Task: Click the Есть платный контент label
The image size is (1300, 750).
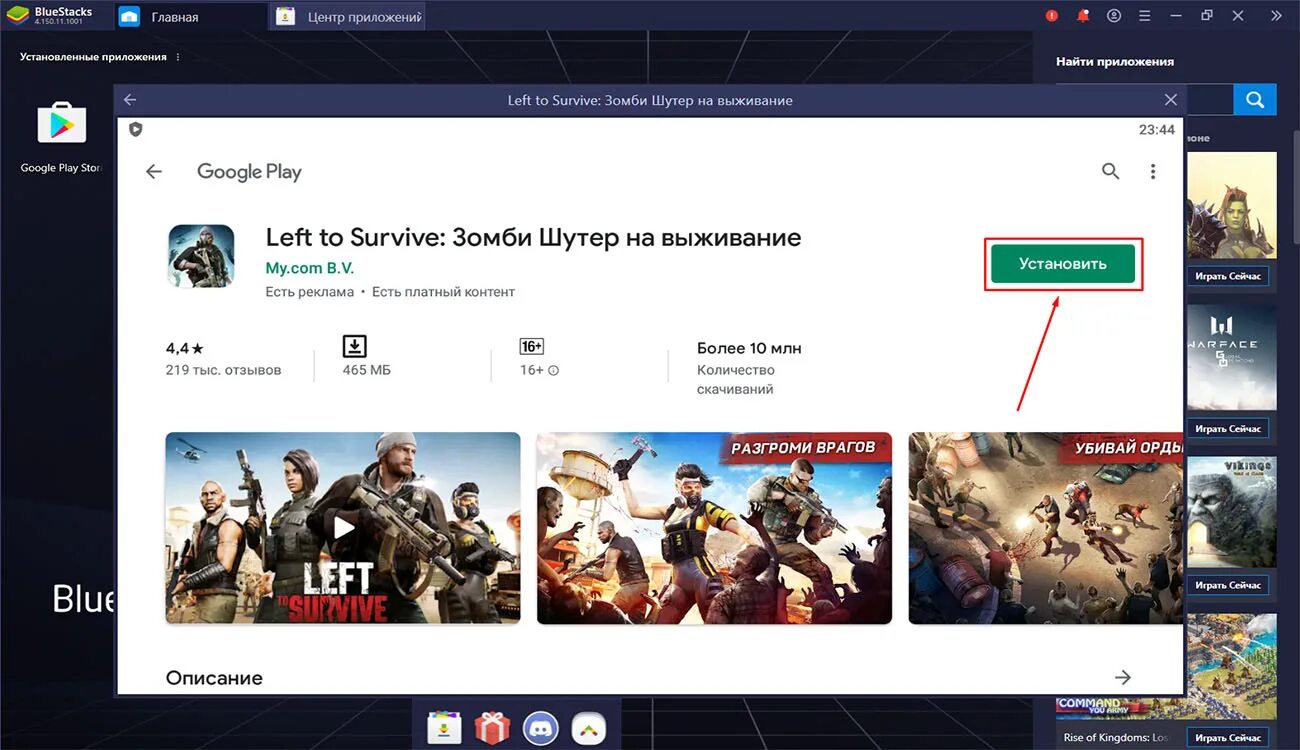Action: pyautogui.click(x=443, y=292)
